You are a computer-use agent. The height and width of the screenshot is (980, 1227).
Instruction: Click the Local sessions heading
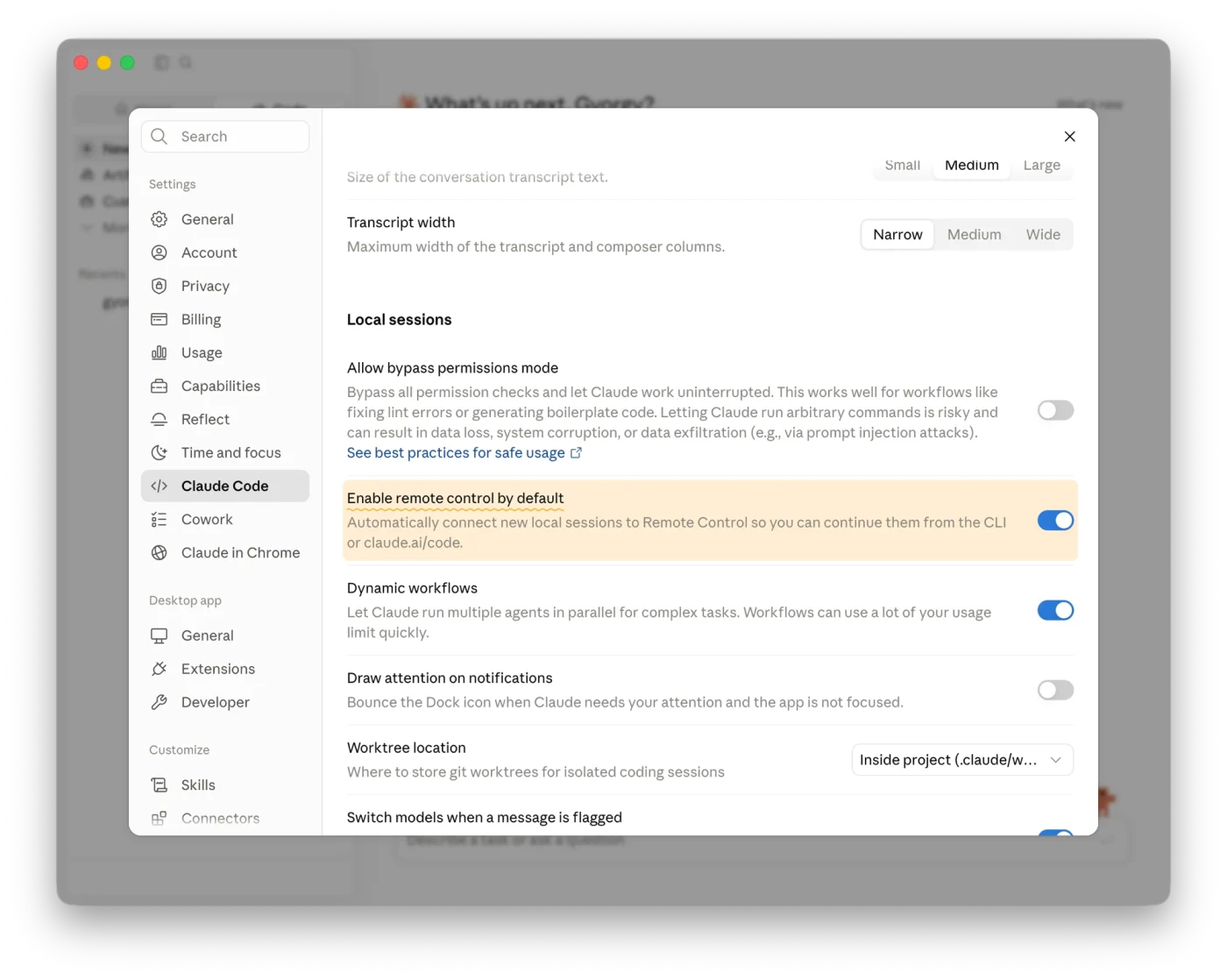click(399, 320)
